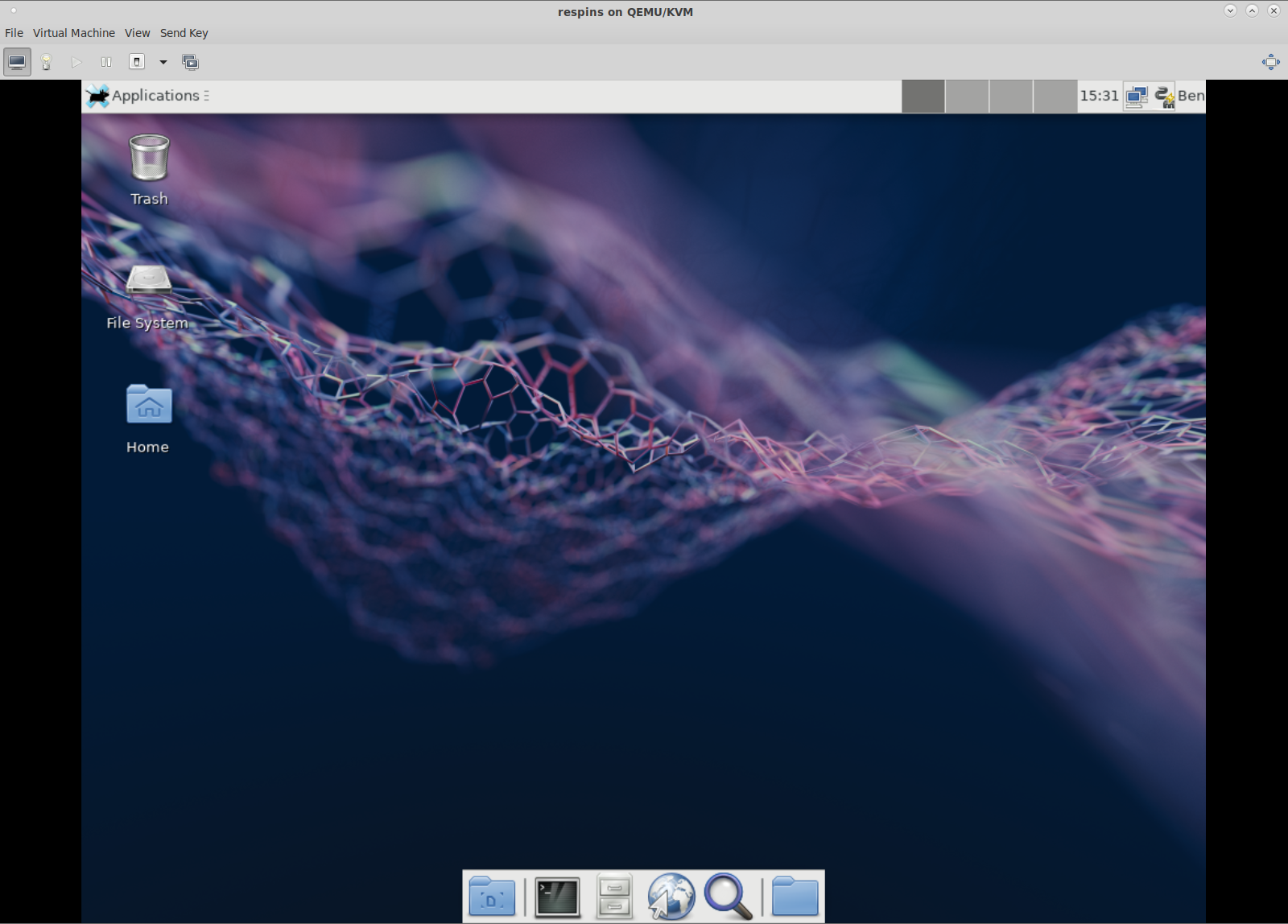Switch to fullscreen view using arrows icon
Screen dimensions: 1288x924
[x=1270, y=62]
